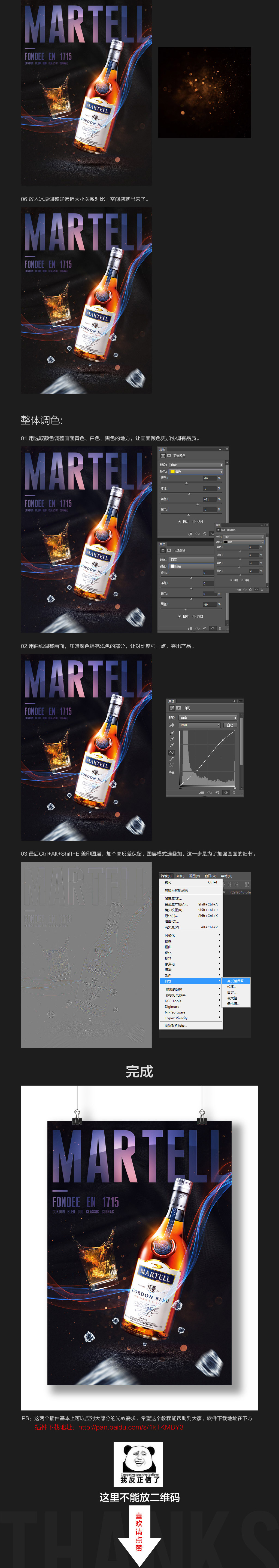The height and width of the screenshot is (1568, 279).
Task: Click the +21 黄色 value field
Action: tap(210, 499)
